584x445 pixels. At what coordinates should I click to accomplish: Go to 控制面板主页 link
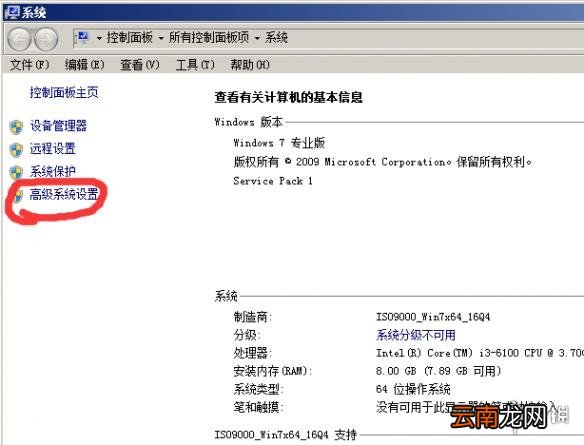[64, 92]
